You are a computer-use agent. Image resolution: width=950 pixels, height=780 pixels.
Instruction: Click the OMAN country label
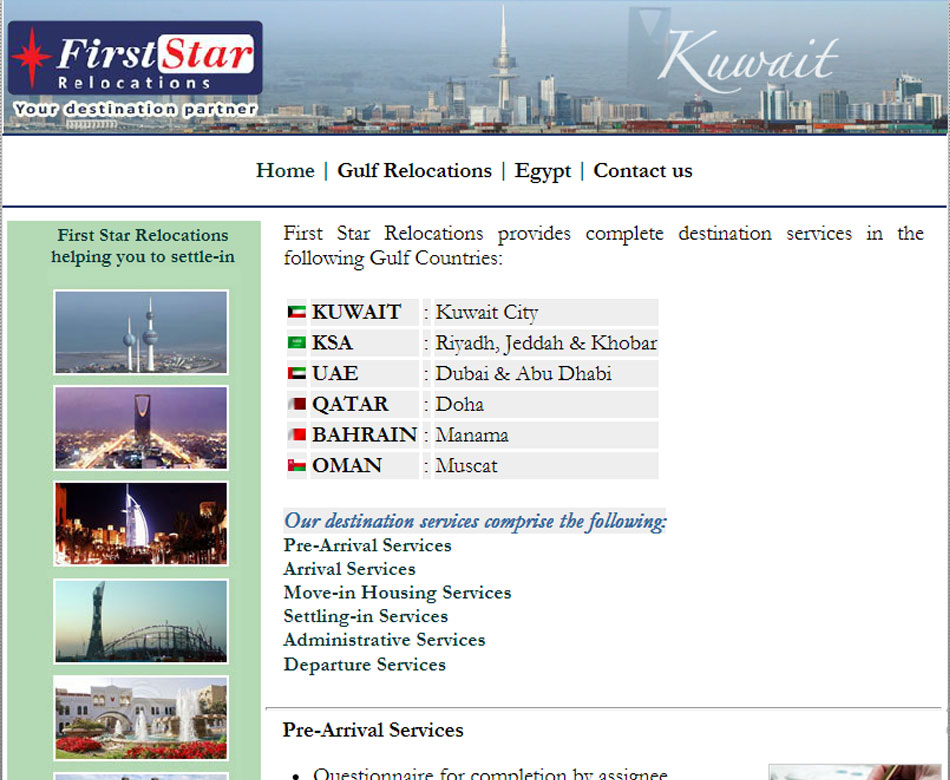347,465
